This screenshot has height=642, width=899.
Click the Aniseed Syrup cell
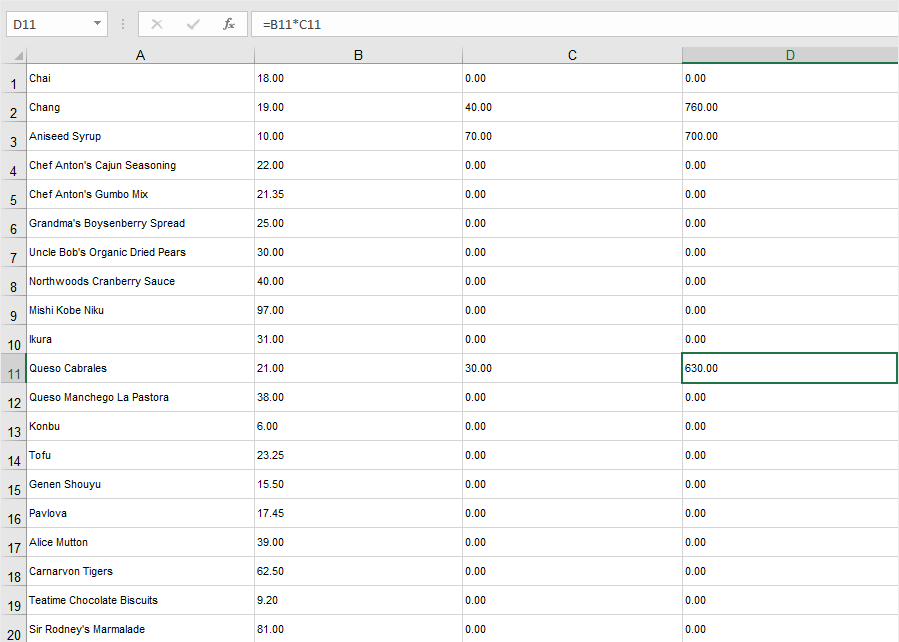[x=140, y=136]
